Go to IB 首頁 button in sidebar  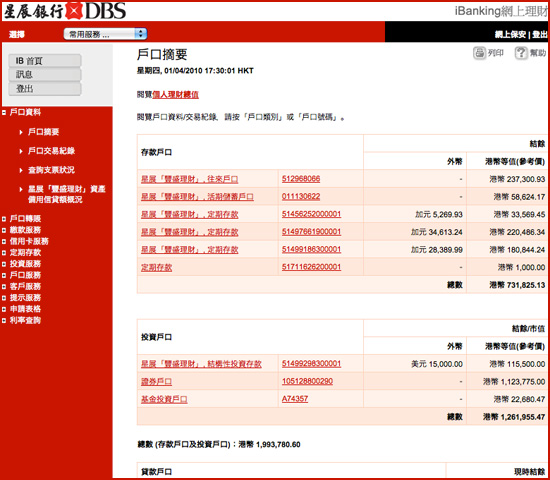coord(45,61)
